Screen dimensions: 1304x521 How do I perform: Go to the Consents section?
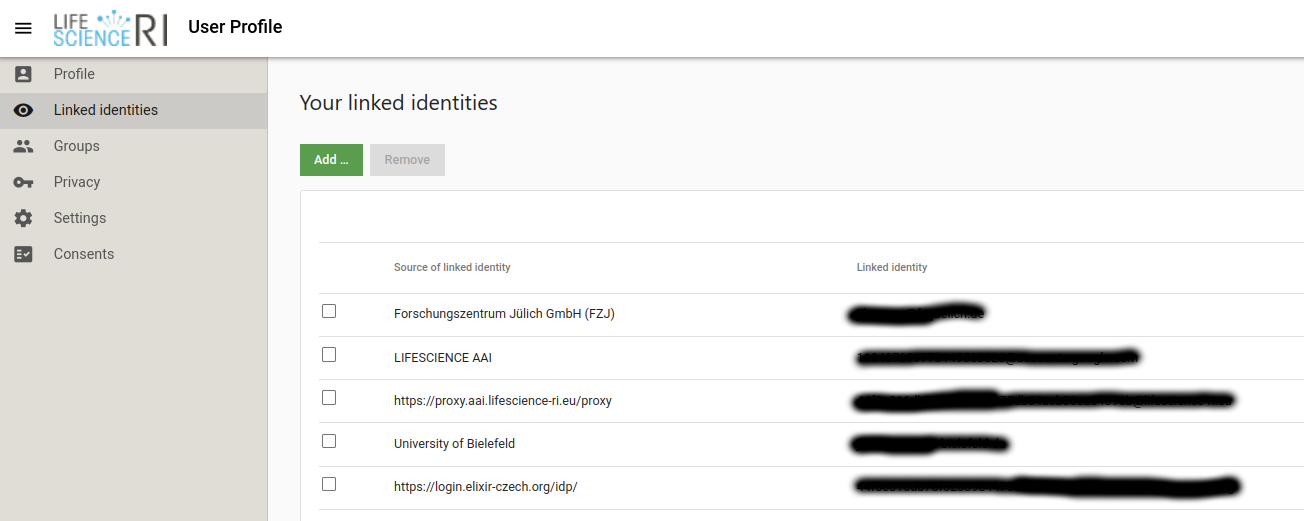click(84, 254)
